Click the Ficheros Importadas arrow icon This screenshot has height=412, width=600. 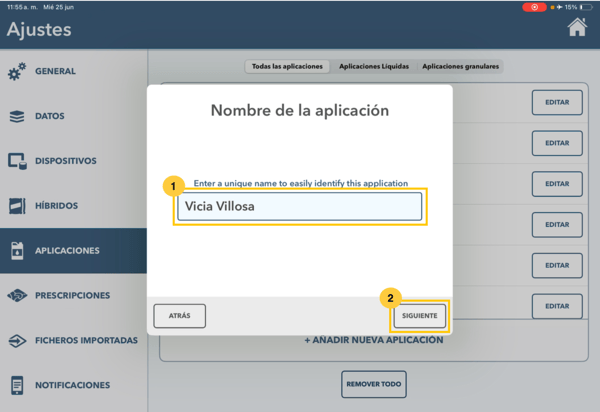click(17, 340)
